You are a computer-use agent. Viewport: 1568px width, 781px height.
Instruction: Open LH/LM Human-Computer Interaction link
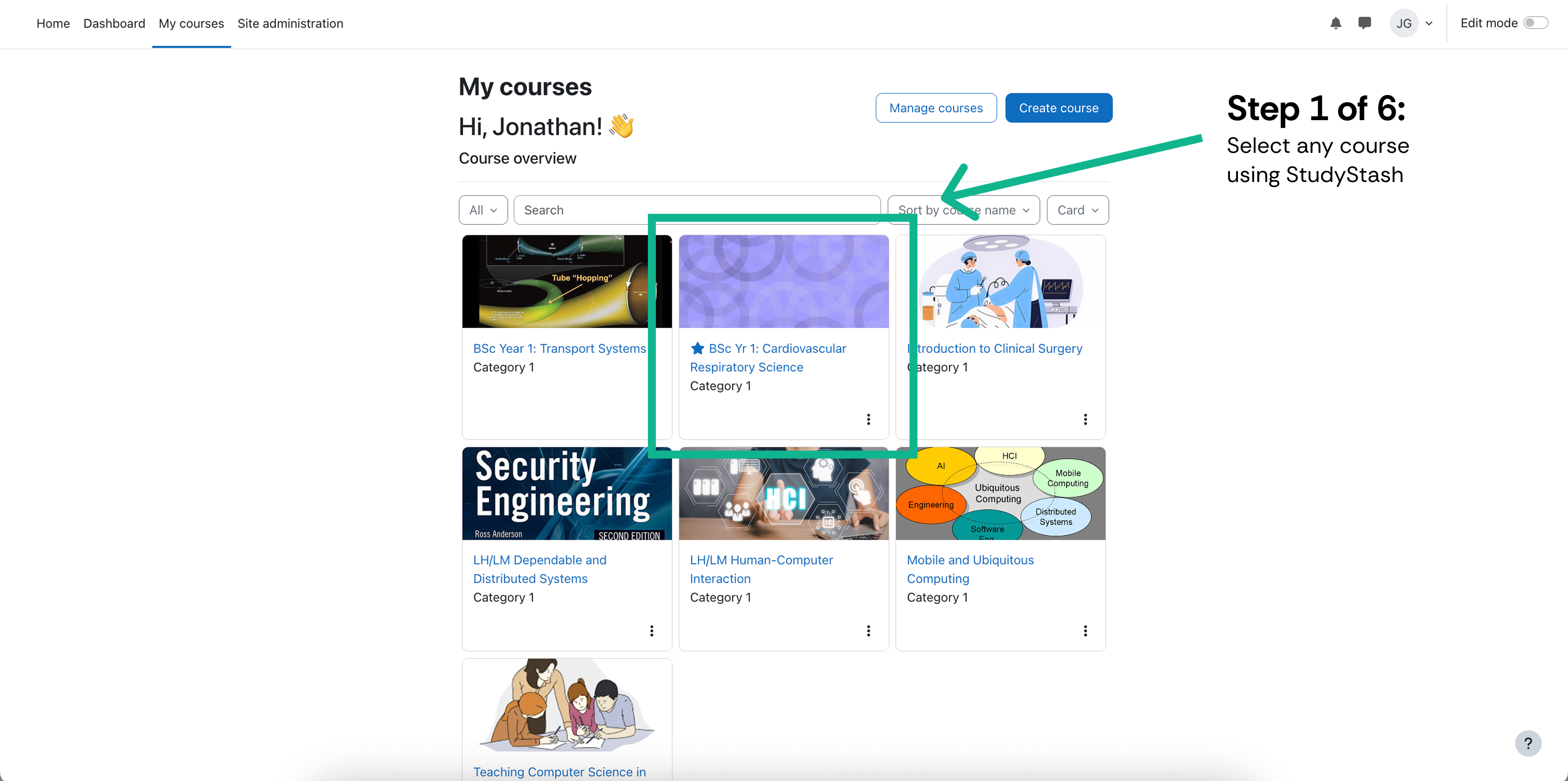coord(761,569)
